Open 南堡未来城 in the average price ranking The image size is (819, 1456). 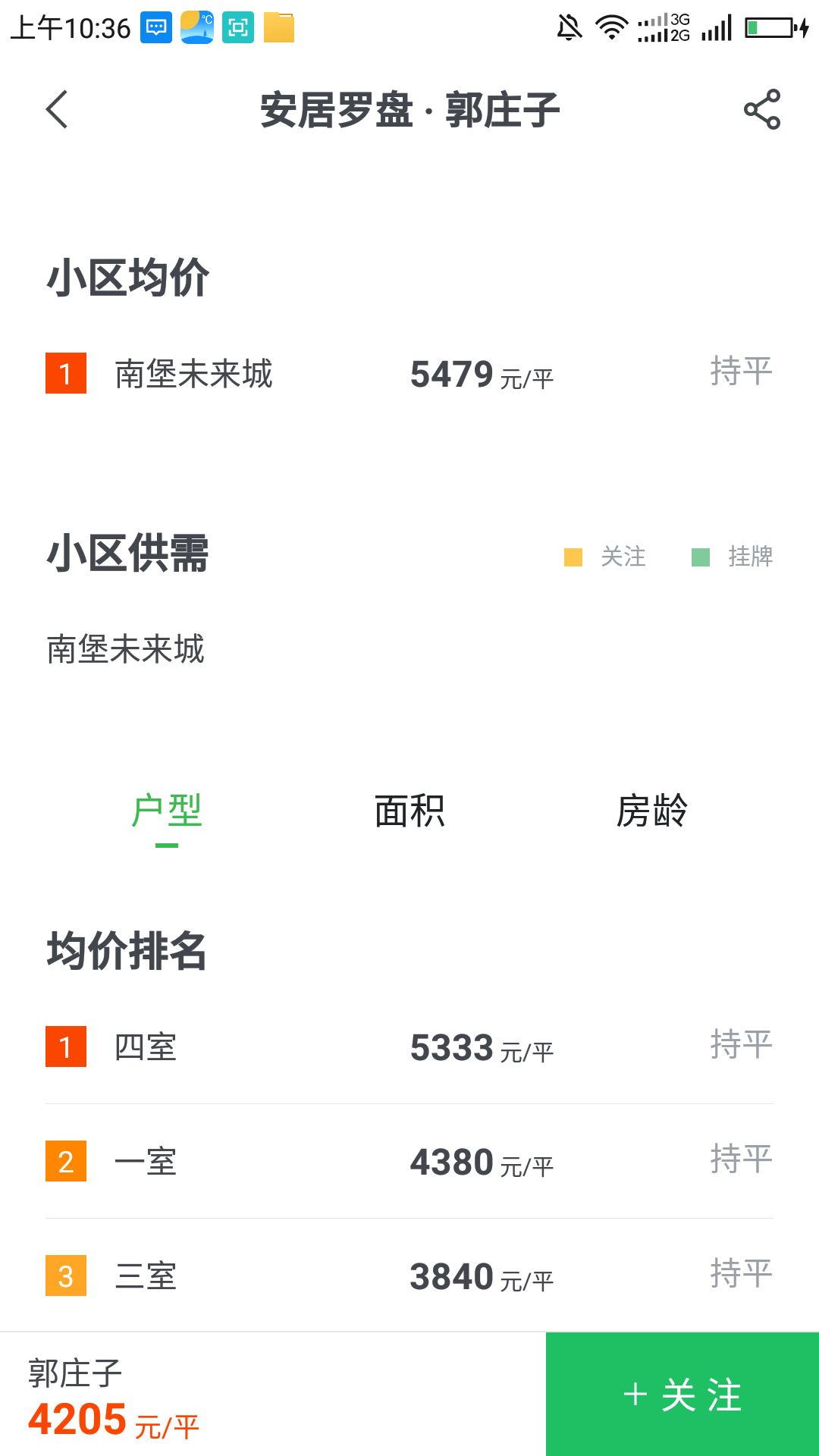coord(194,374)
